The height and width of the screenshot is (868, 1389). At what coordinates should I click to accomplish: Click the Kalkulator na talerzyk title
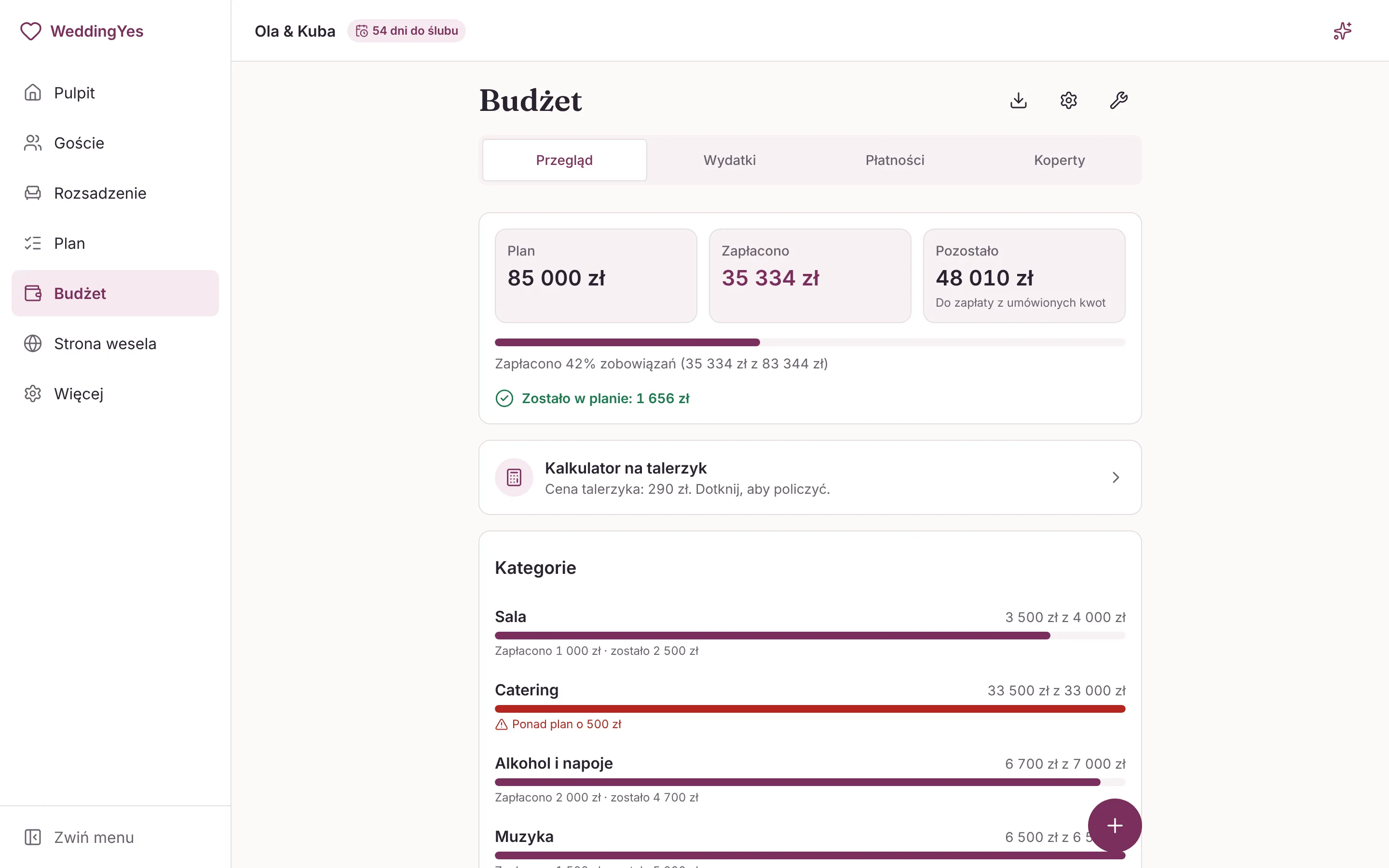tap(626, 468)
